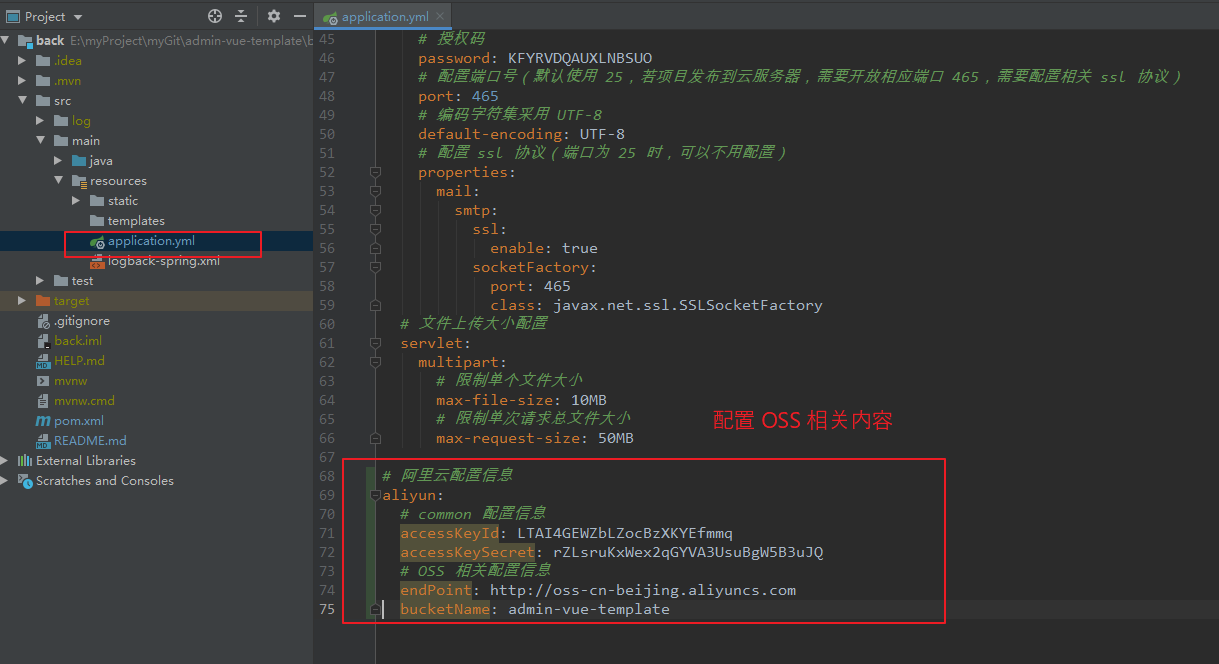Fold the servlet: block at line 61

(x=375, y=343)
